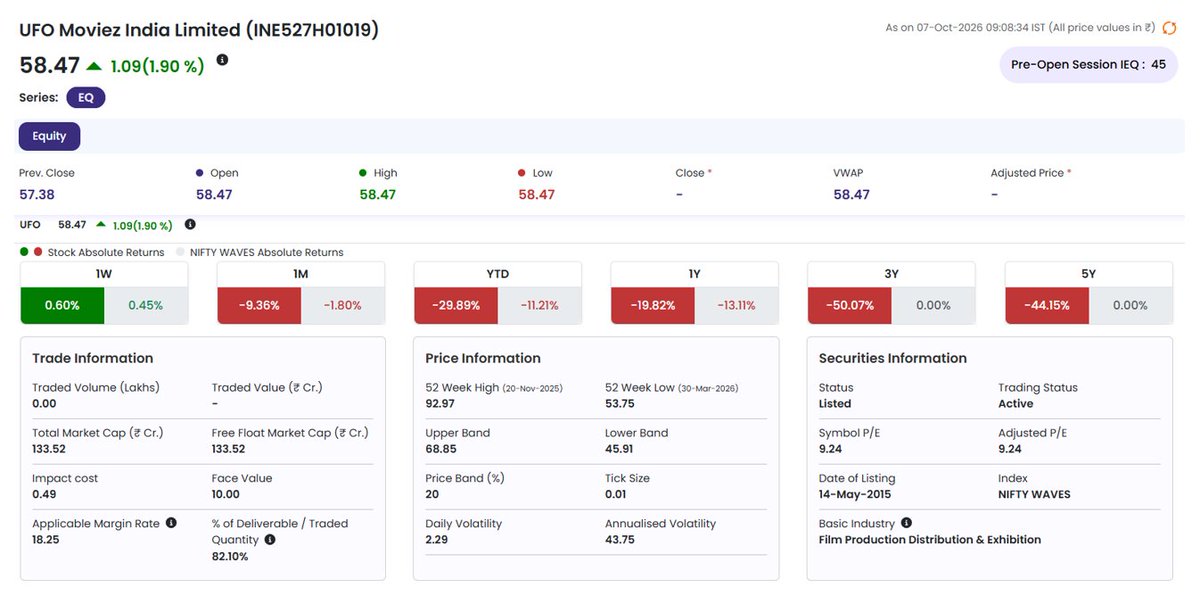Click the Basic Industry info icon
Screen dimensions: 1200x604
tap(906, 523)
